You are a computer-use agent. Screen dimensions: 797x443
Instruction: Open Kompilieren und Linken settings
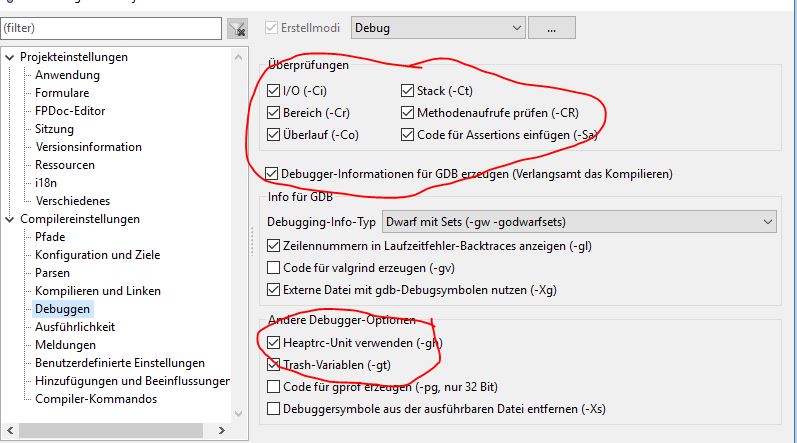click(97, 291)
